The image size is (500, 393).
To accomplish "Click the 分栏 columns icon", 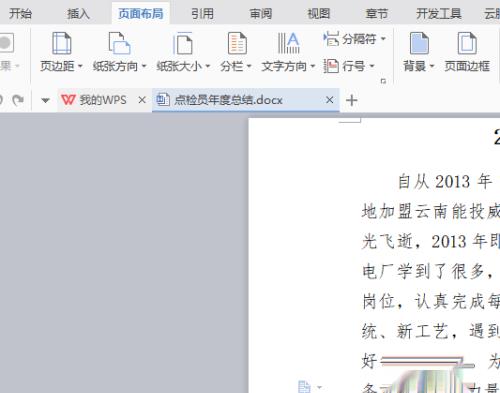I will pyautogui.click(x=237, y=43).
